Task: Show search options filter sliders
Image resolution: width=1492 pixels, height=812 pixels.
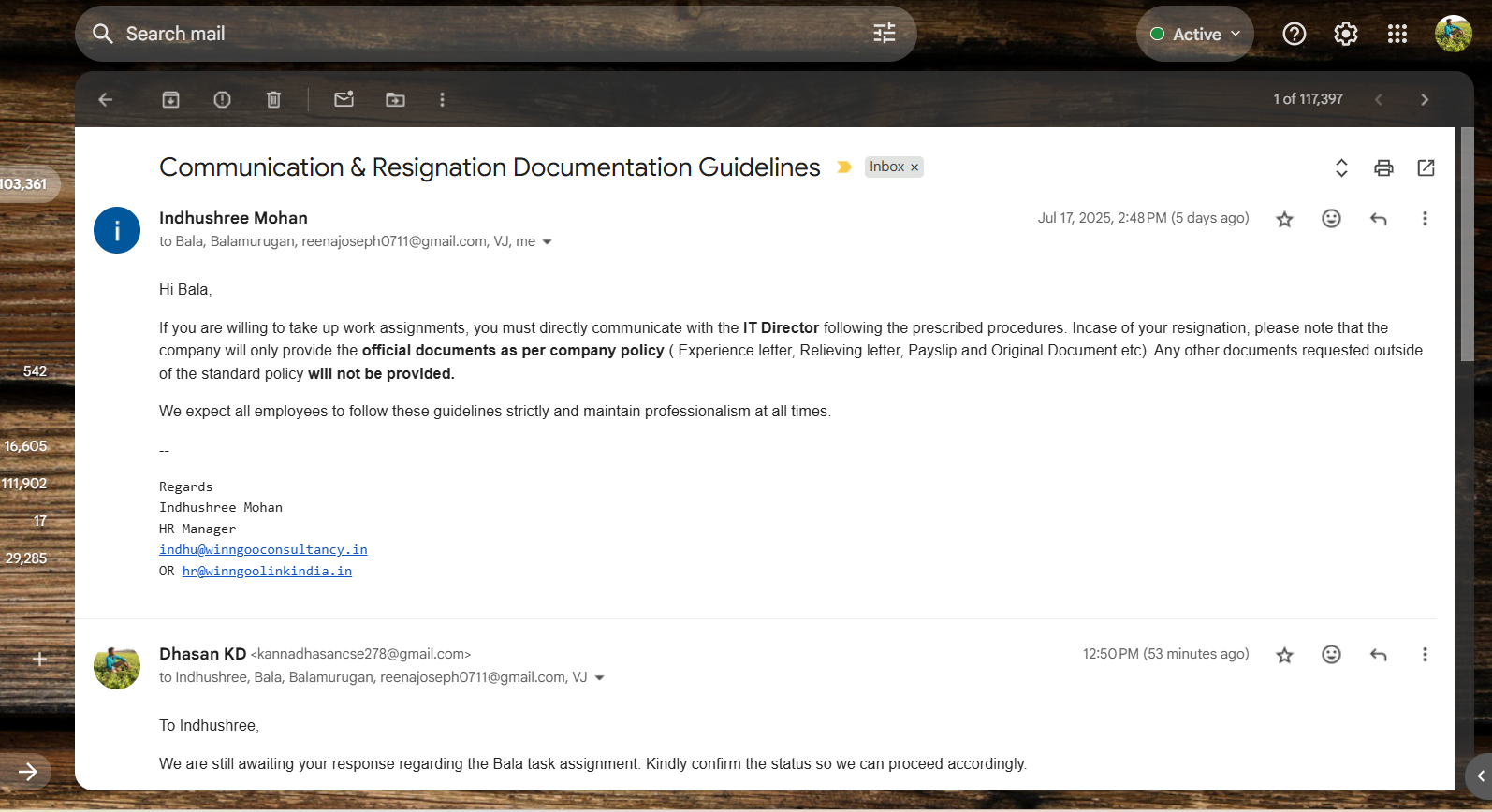Action: [884, 34]
